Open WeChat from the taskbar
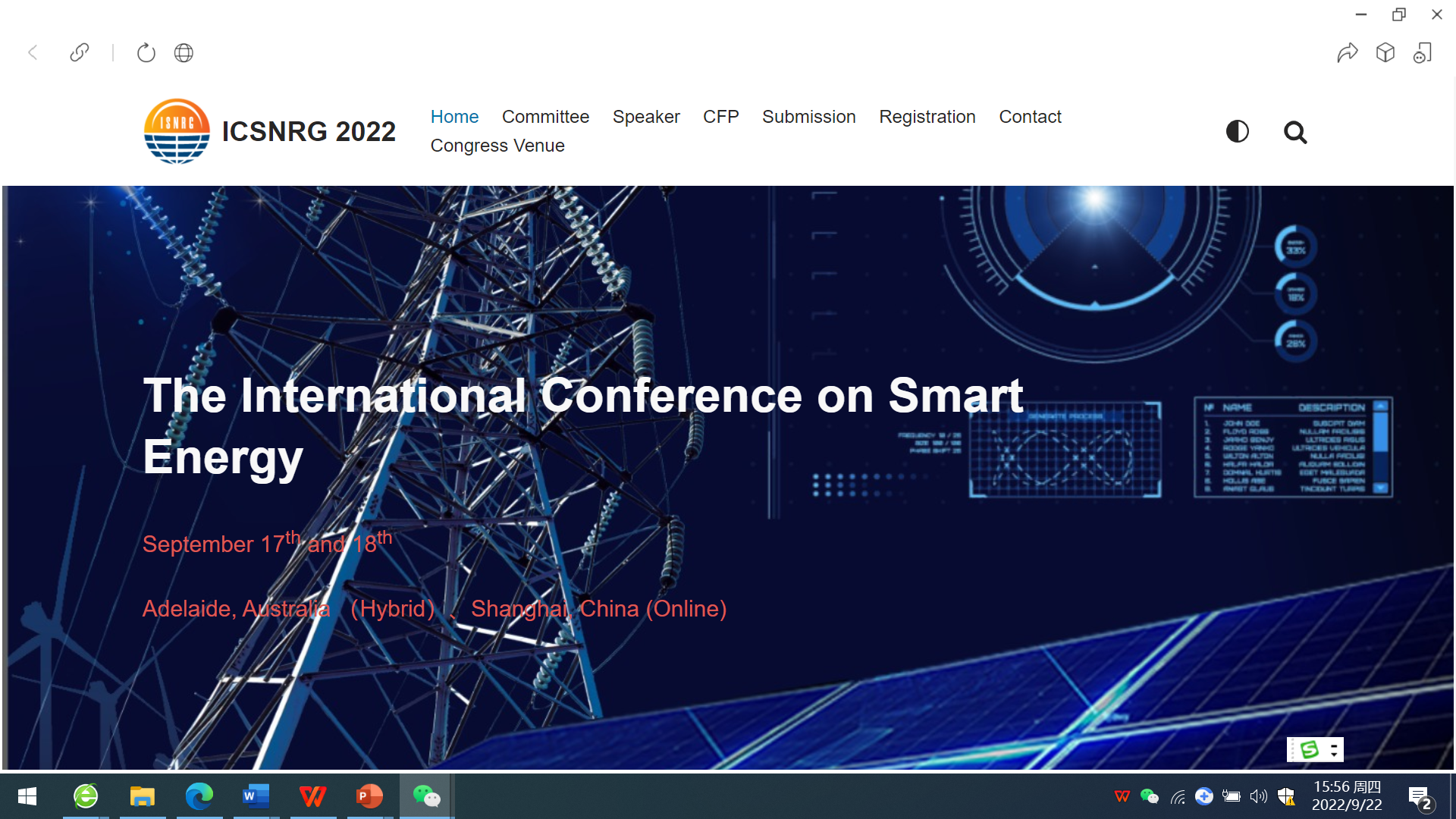Viewport: 1456px width, 819px height. (x=426, y=795)
